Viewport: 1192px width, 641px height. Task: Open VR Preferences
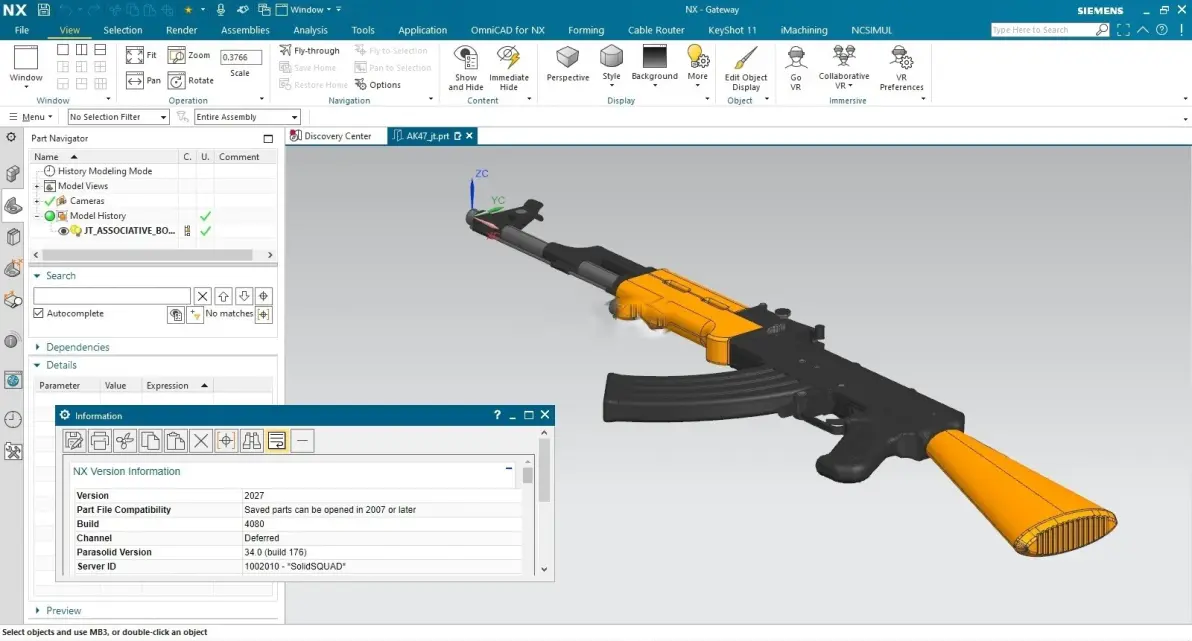[x=902, y=68]
